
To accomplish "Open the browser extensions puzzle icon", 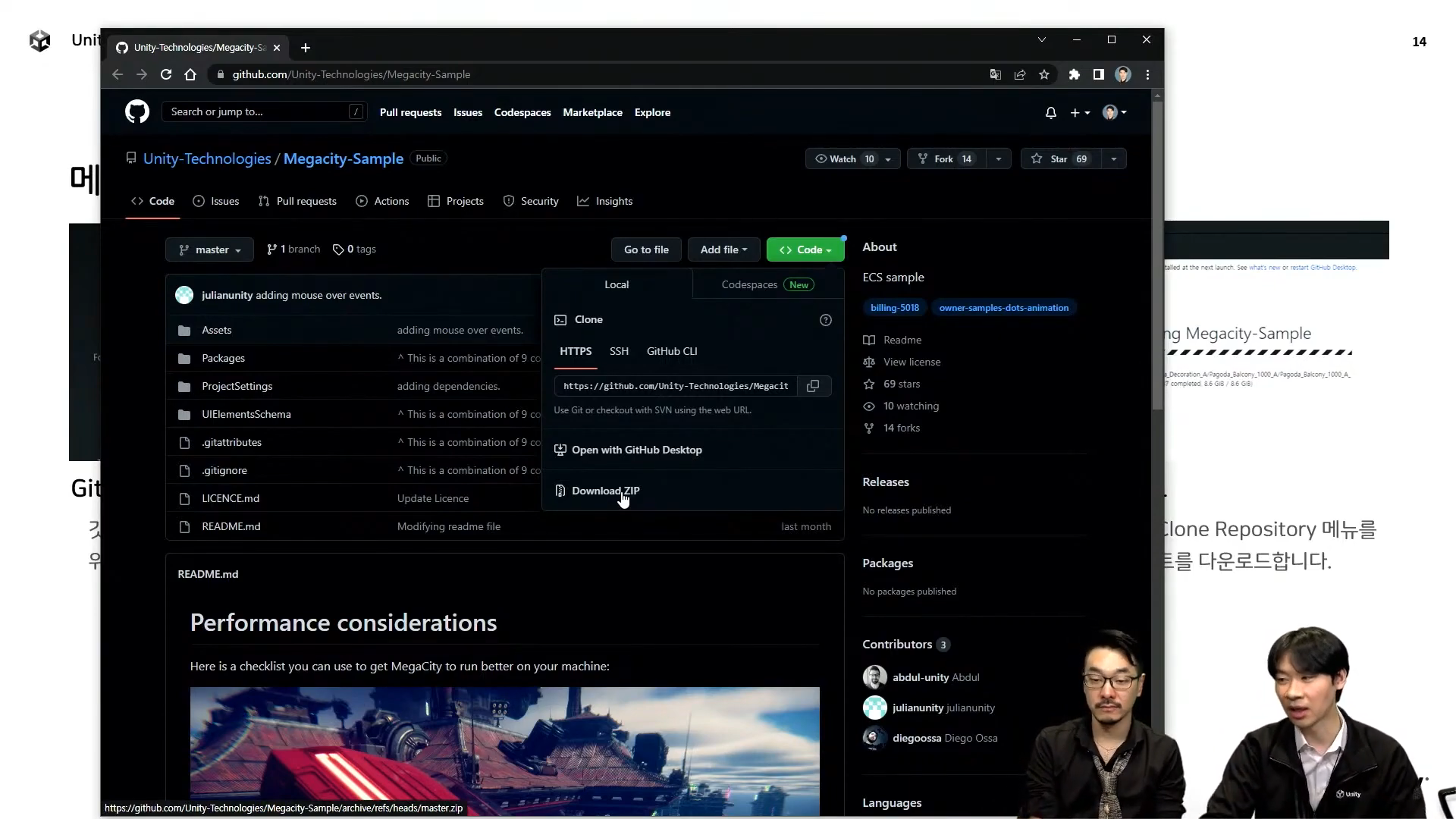I will coord(1074,74).
